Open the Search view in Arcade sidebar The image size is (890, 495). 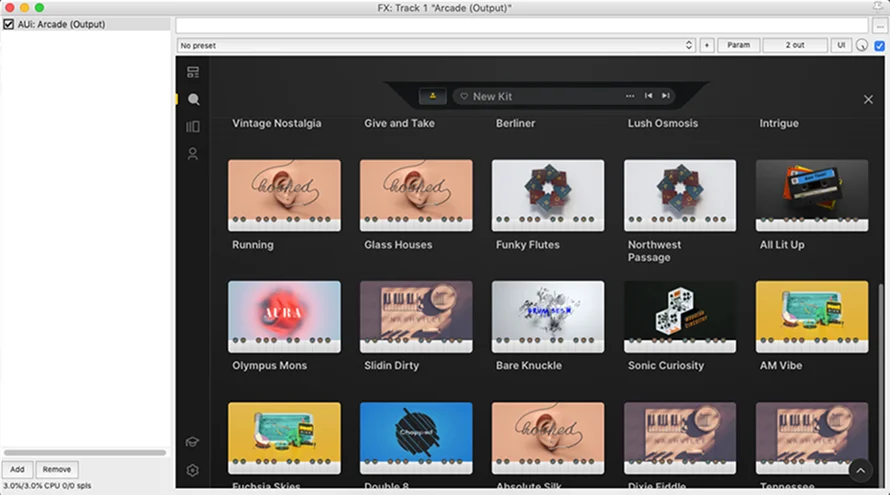193,99
